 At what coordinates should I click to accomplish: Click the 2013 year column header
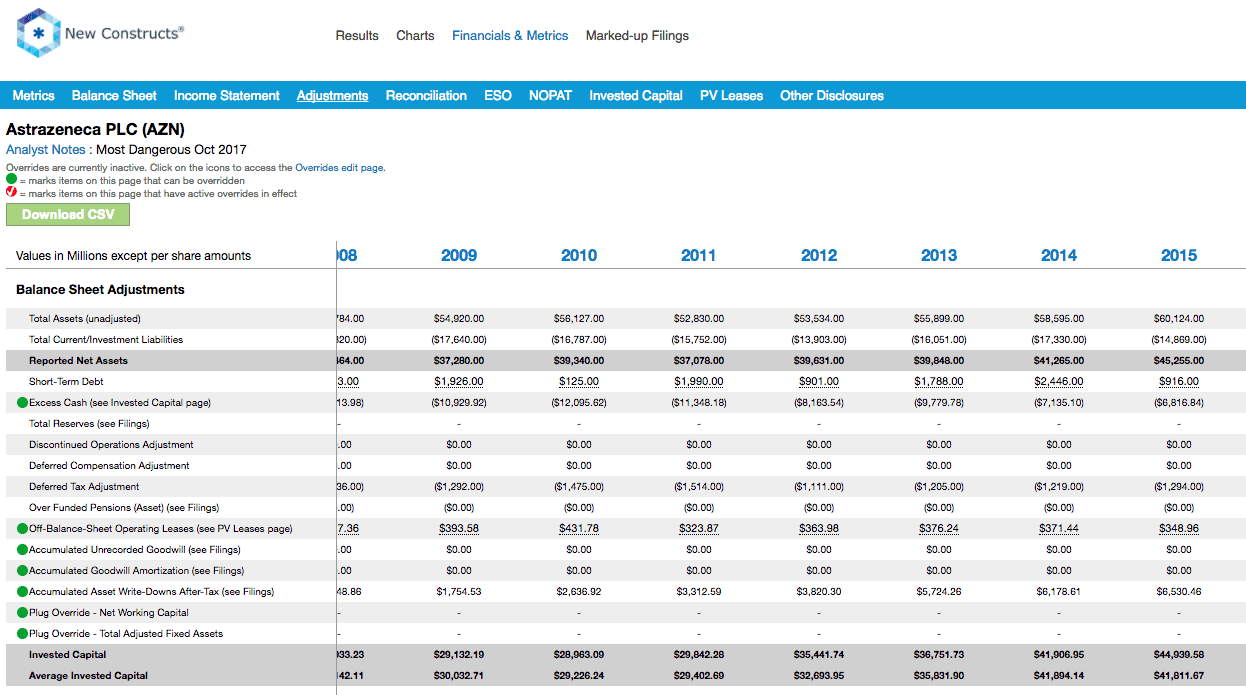(939, 256)
